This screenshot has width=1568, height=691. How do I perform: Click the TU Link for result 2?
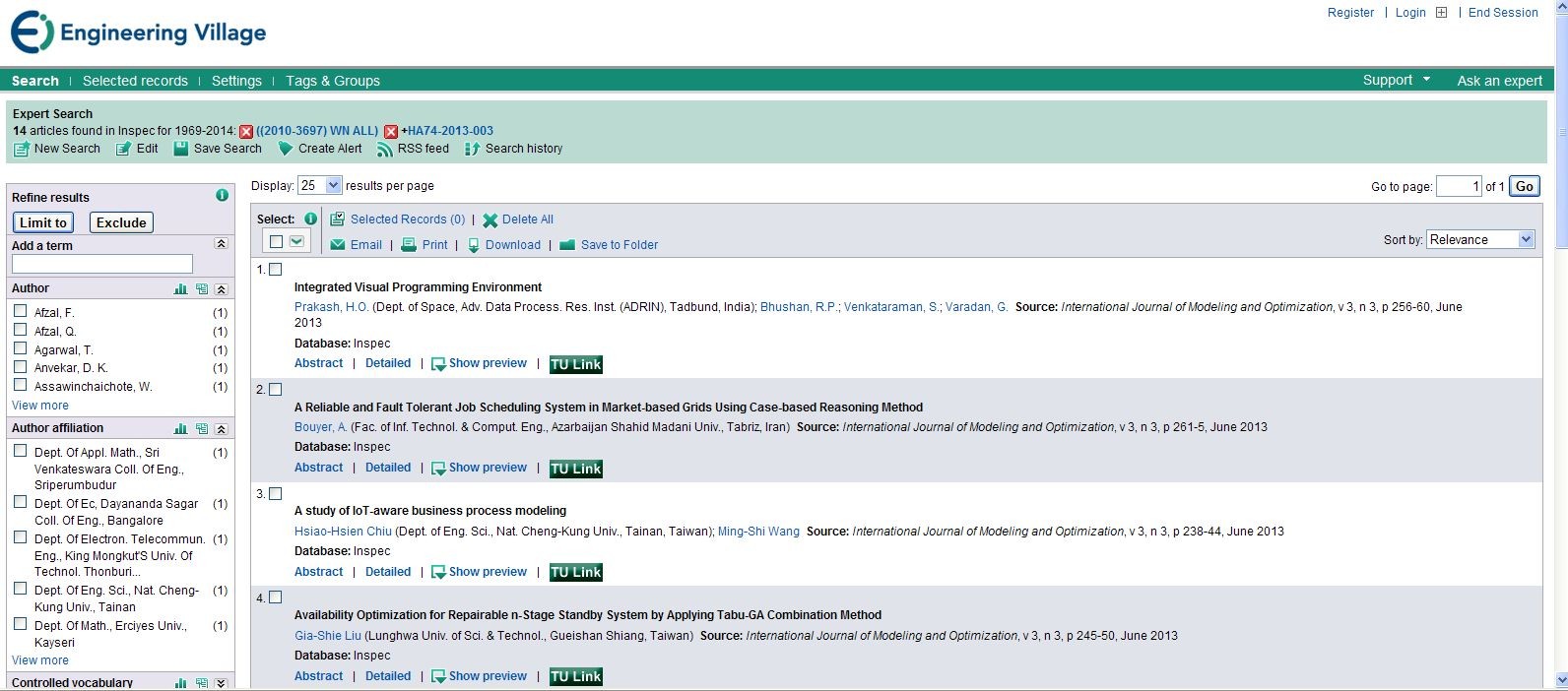(576, 469)
